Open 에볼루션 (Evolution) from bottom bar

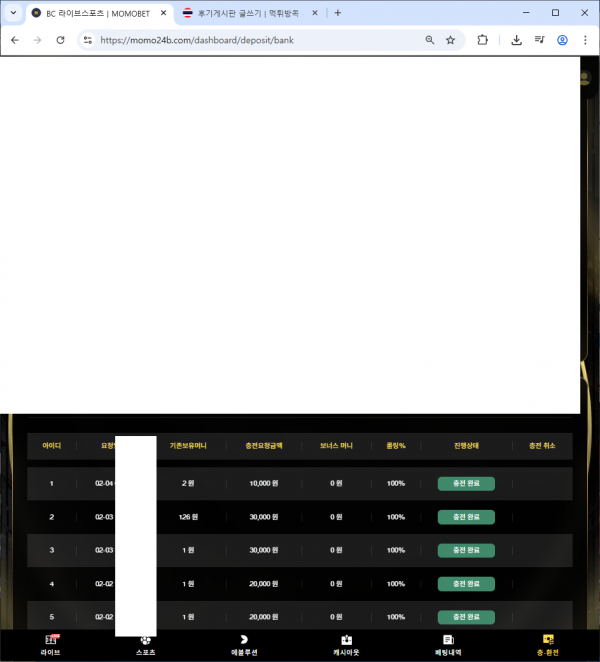[244, 640]
